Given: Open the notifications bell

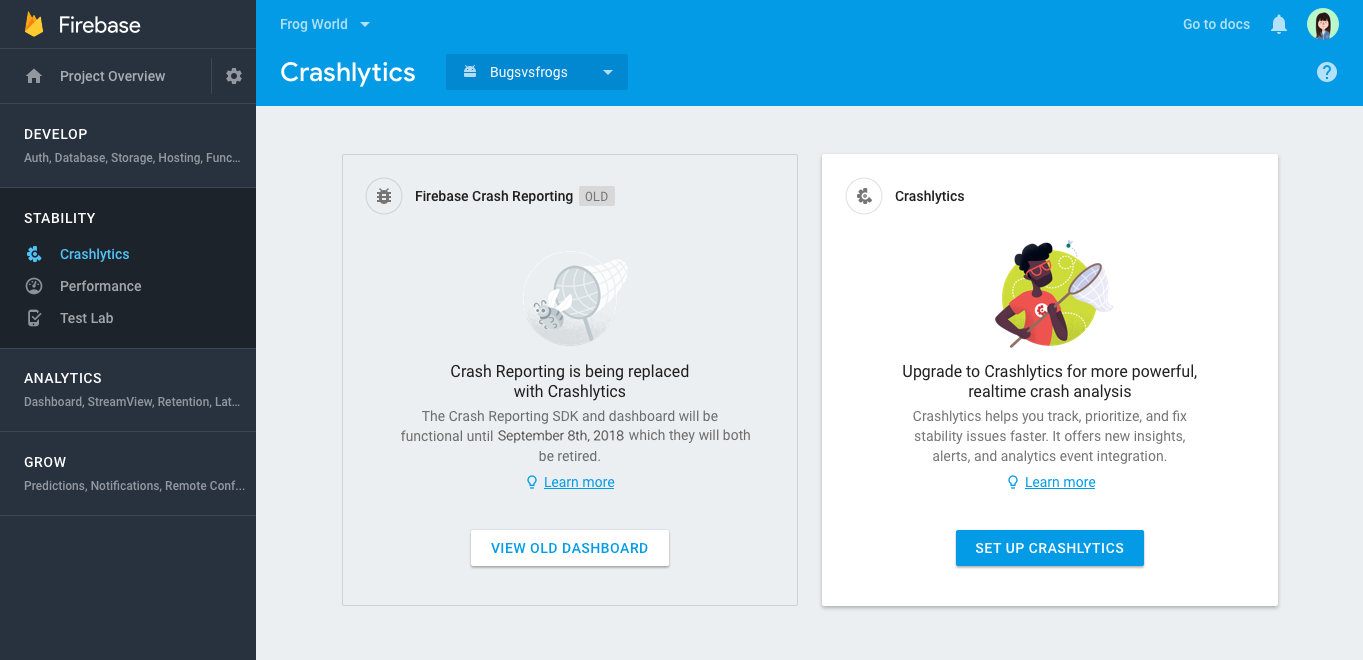Looking at the screenshot, I should (x=1279, y=24).
